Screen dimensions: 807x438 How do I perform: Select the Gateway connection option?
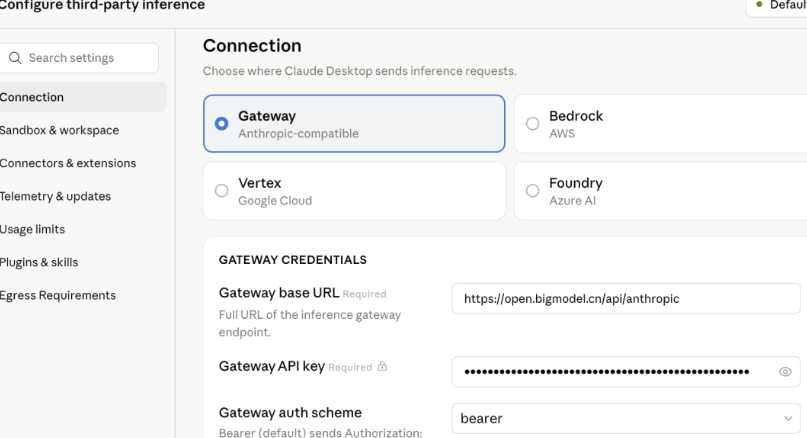(354, 124)
